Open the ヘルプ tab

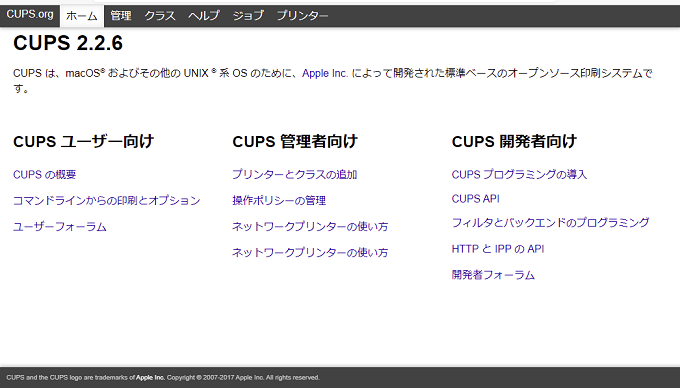204,16
